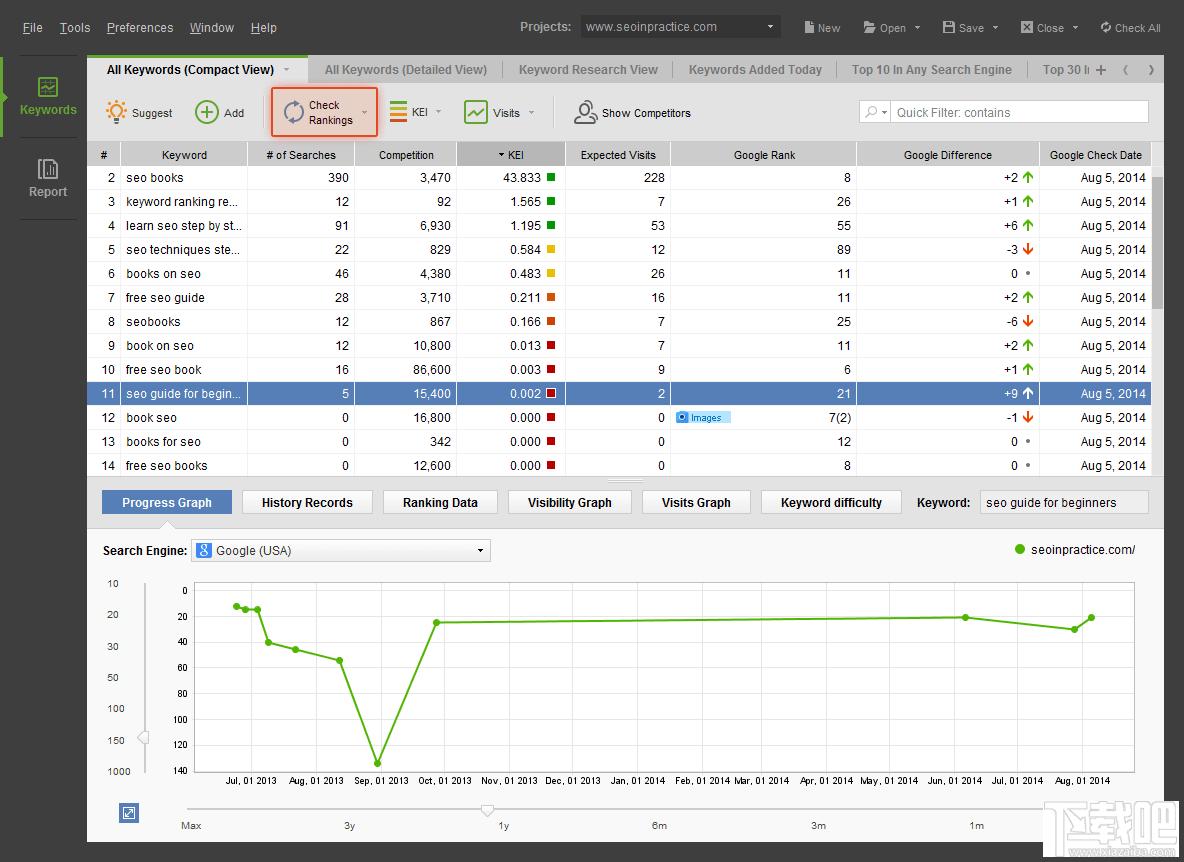Click the Close project icon
1184x862 pixels.
coord(1026,27)
